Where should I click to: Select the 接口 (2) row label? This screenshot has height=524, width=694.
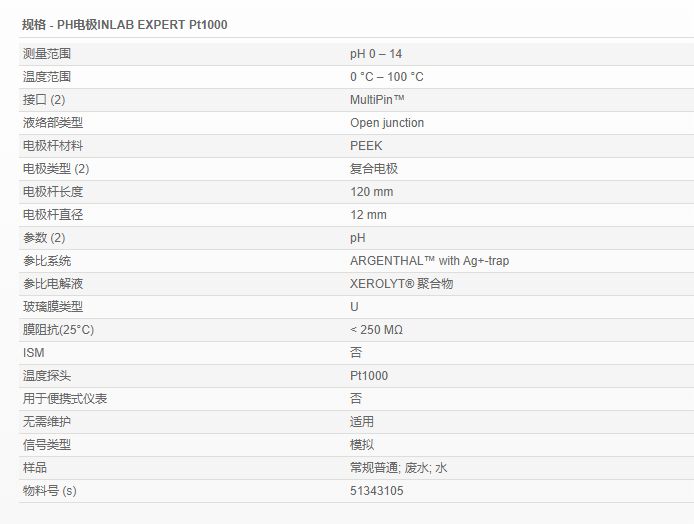point(44,100)
